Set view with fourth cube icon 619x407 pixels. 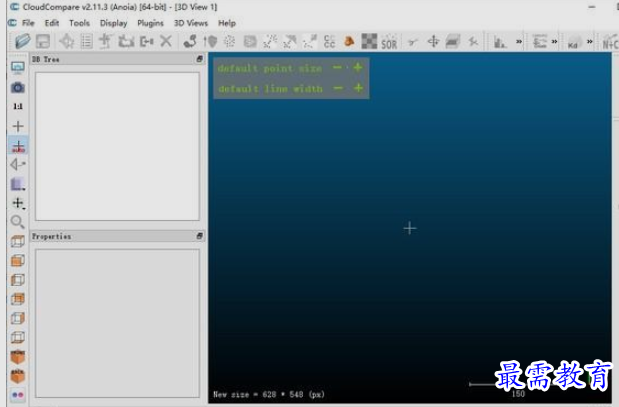[18, 299]
